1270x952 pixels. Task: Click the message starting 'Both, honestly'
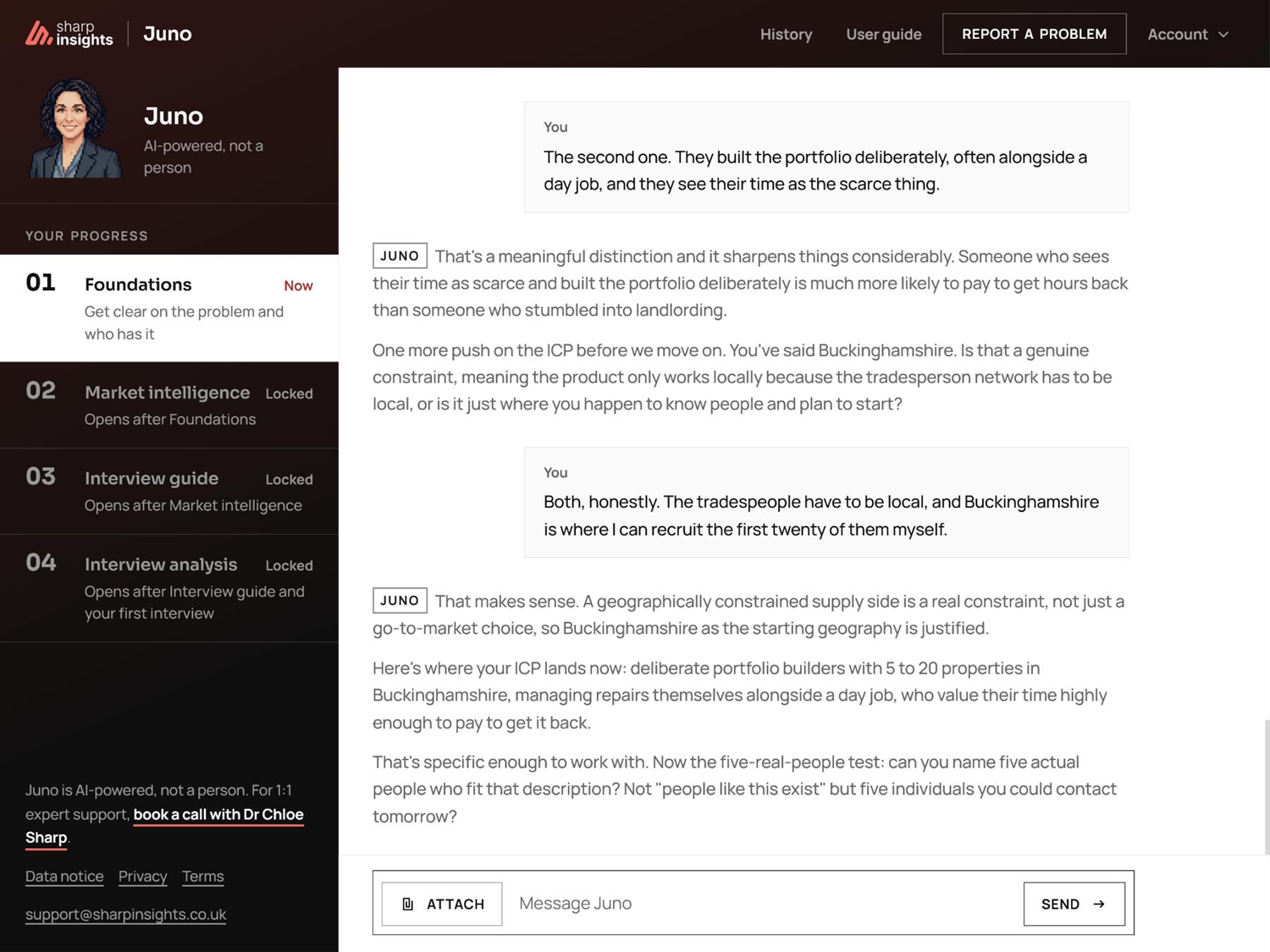click(x=826, y=503)
